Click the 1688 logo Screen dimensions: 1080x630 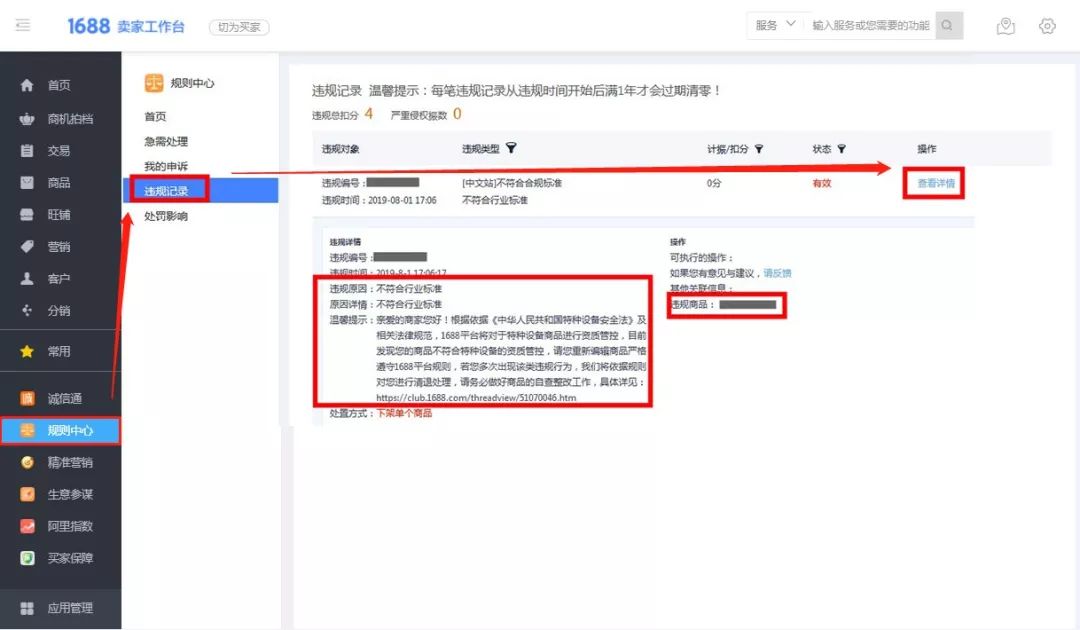tap(88, 26)
